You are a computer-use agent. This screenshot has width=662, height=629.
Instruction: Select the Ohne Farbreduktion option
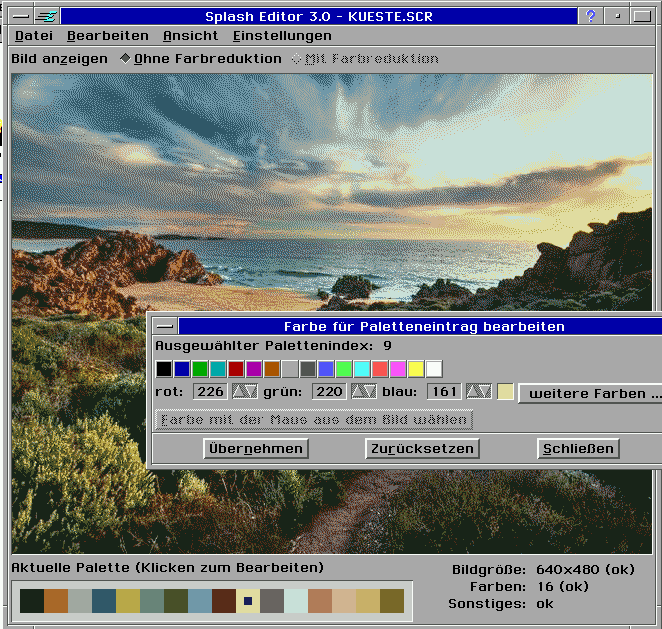(x=126, y=59)
